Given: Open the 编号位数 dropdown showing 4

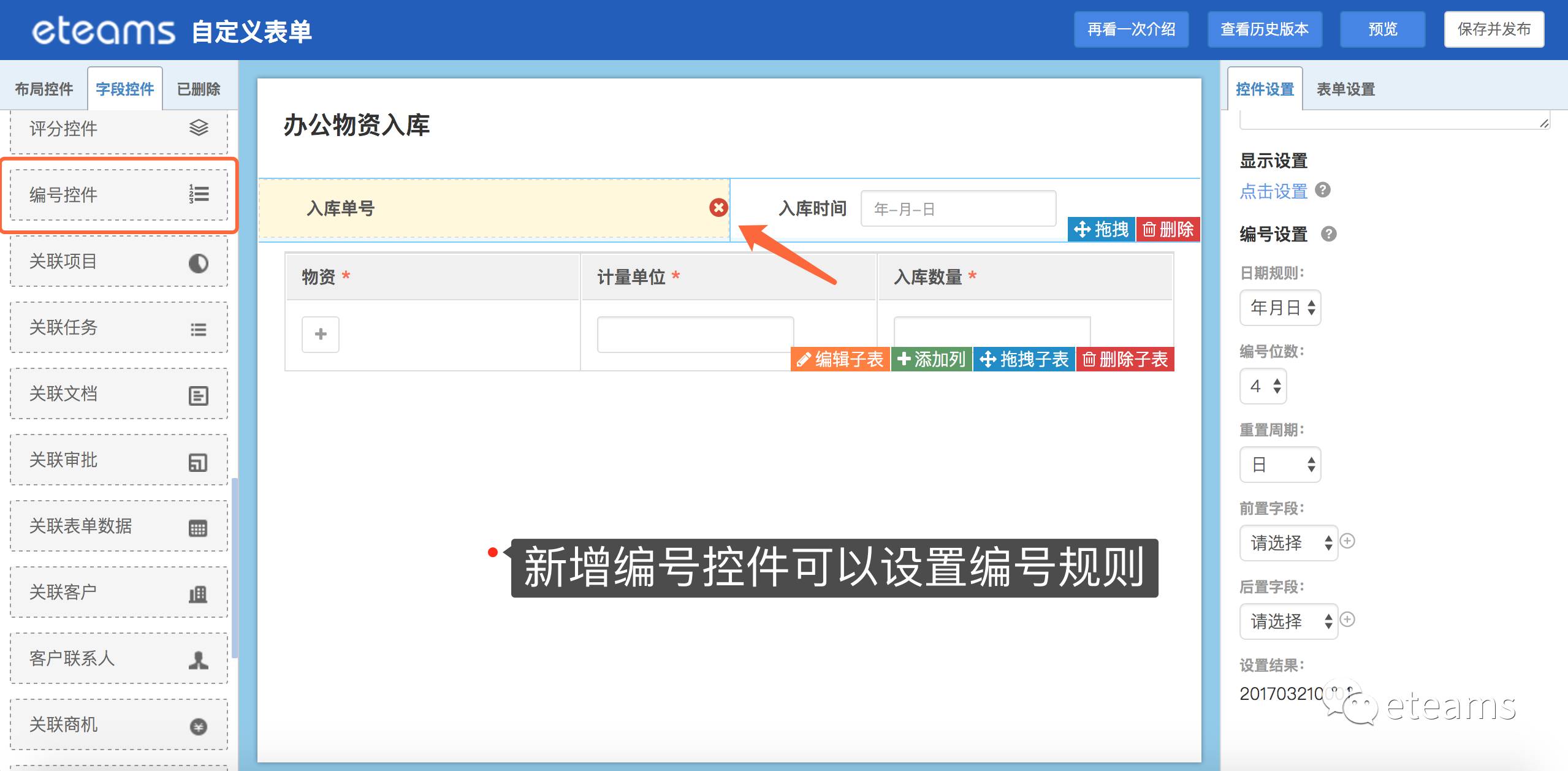Looking at the screenshot, I should 1263,386.
